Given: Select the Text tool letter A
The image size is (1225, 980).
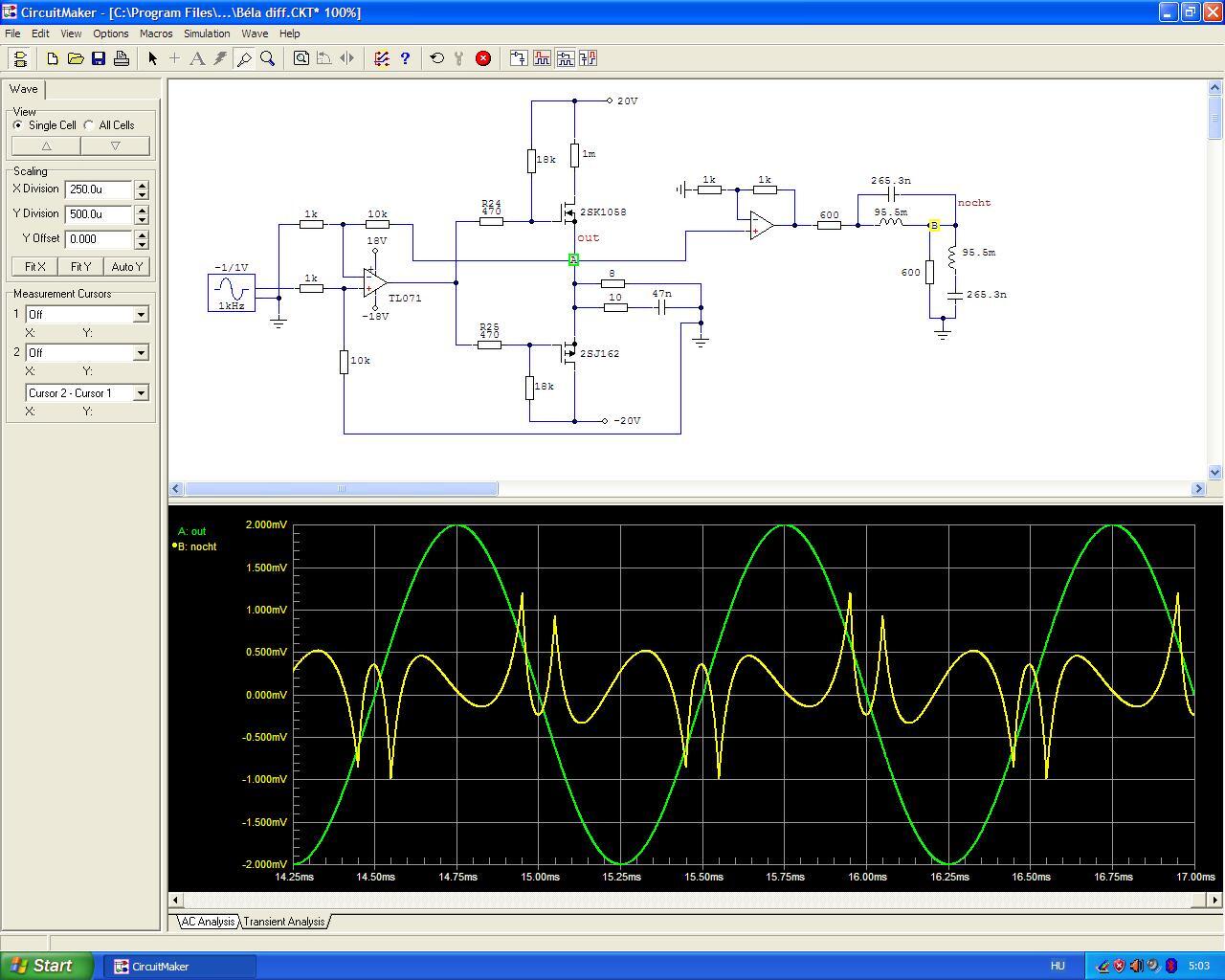Looking at the screenshot, I should (x=197, y=58).
